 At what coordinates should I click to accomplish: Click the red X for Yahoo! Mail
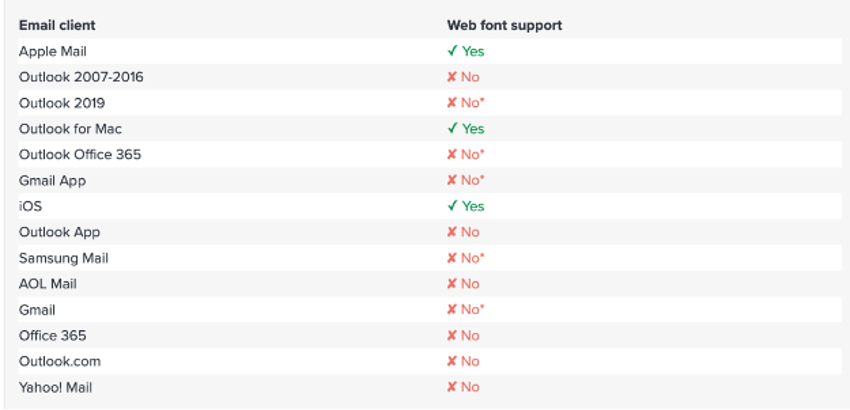pos(452,387)
